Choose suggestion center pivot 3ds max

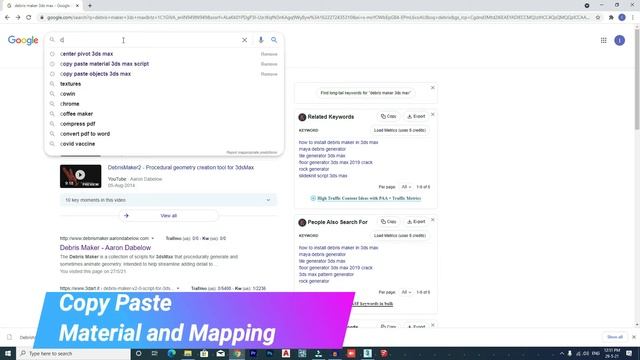pyautogui.click(x=86, y=54)
